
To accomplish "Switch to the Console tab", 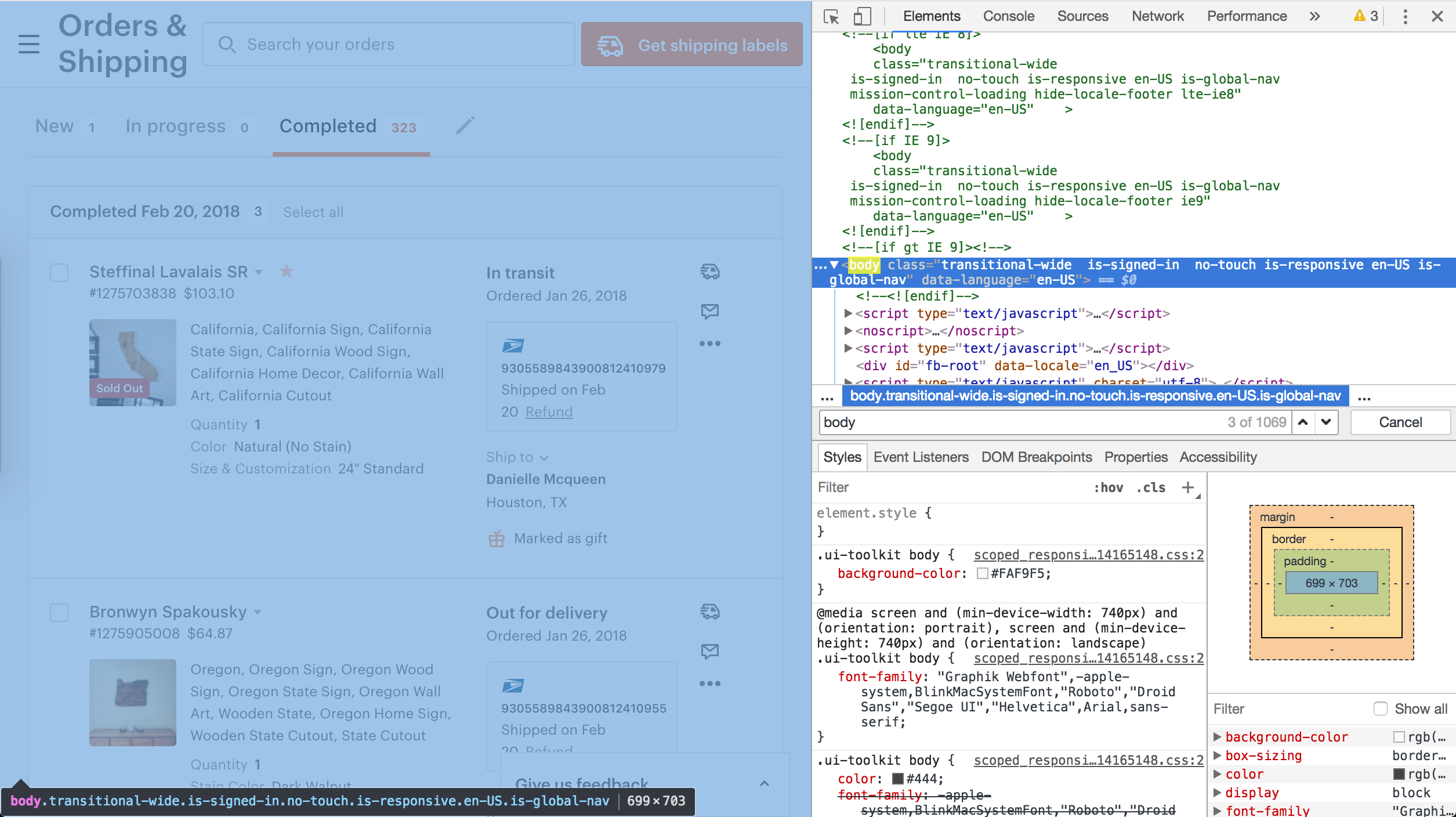I will pos(1008,16).
